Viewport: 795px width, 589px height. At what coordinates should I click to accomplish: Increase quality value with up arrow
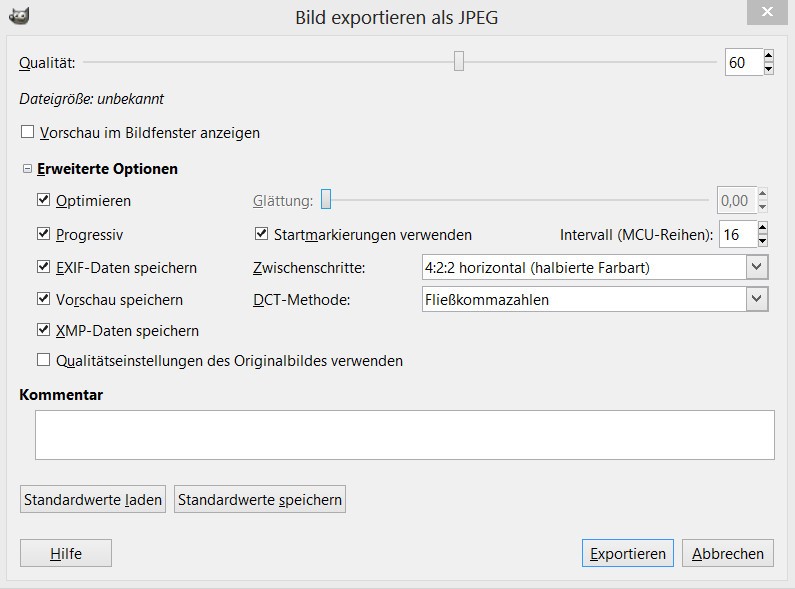768,56
